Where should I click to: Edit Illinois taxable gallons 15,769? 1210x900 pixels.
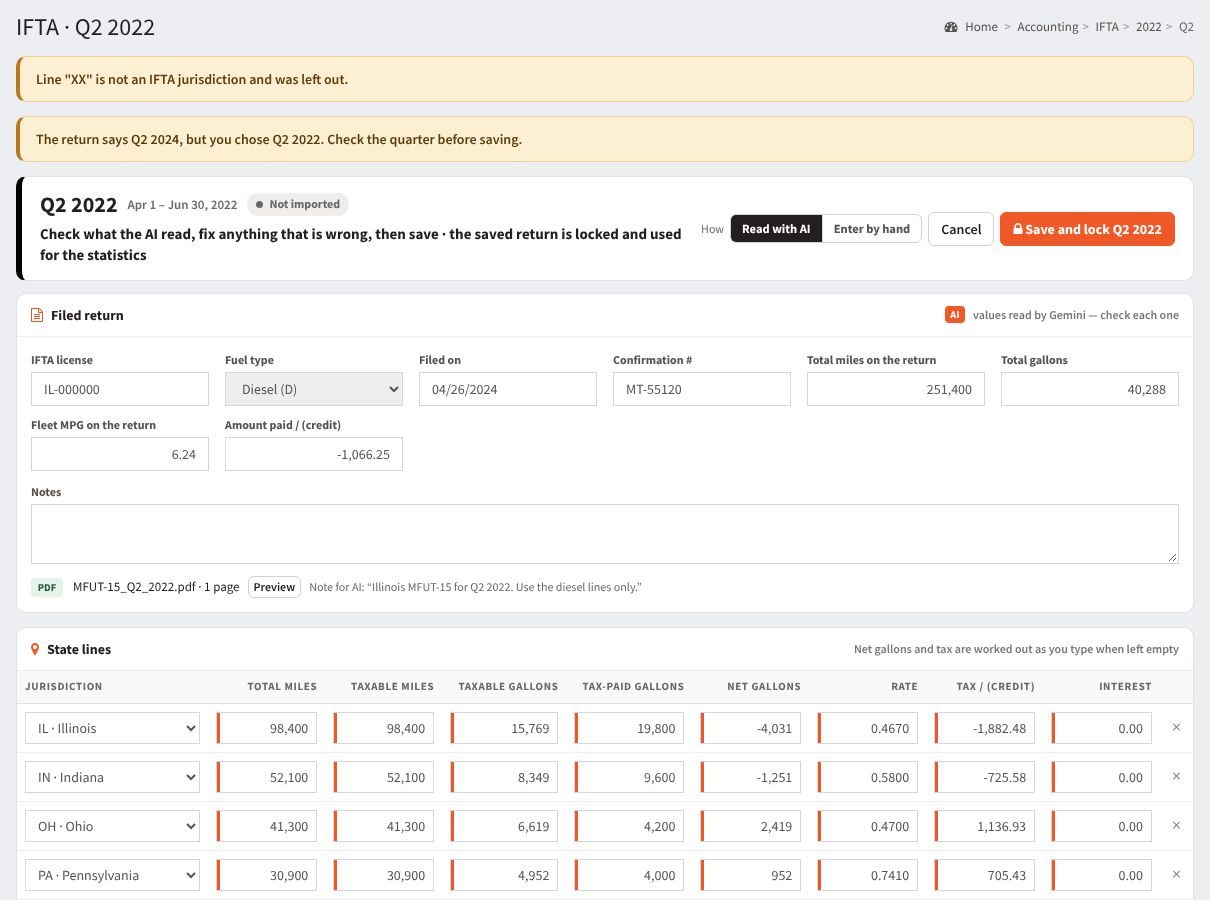click(x=505, y=728)
